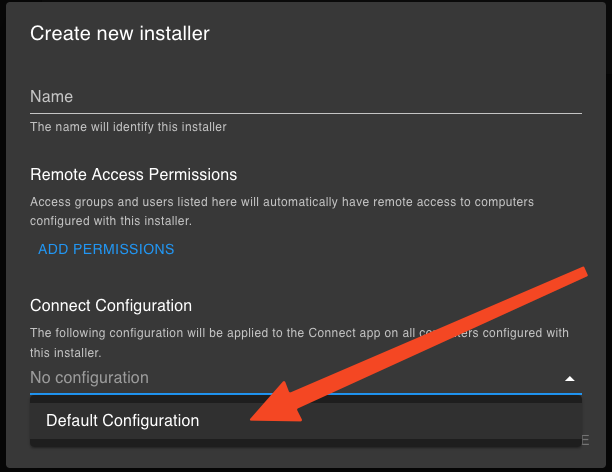
Task: Click the helper text under the Name field
Action: [x=128, y=127]
